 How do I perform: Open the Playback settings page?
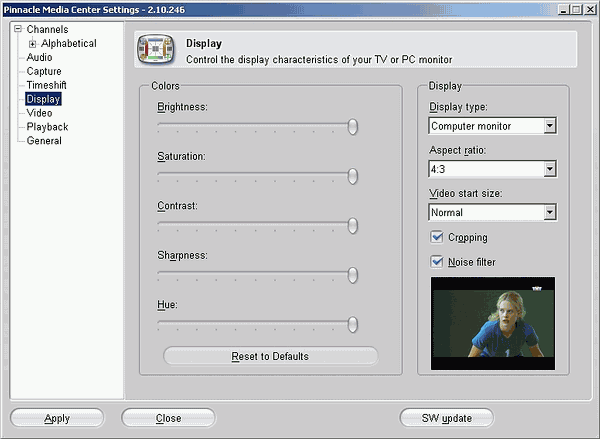point(47,127)
